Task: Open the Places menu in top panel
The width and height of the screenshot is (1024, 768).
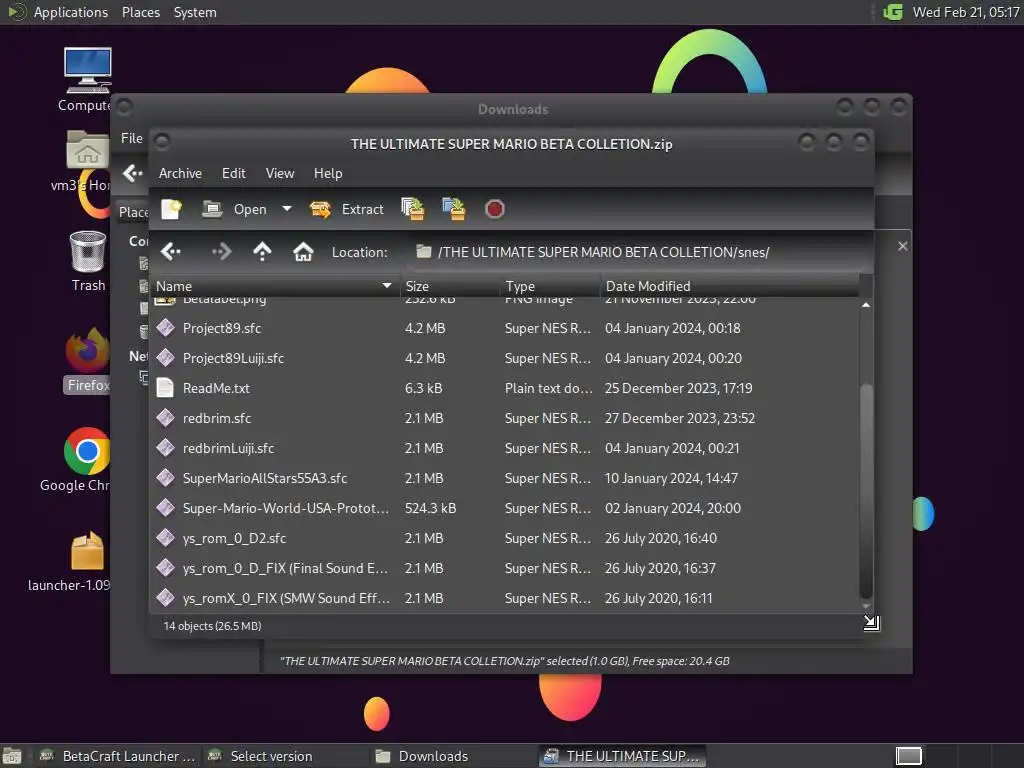Action: click(140, 12)
